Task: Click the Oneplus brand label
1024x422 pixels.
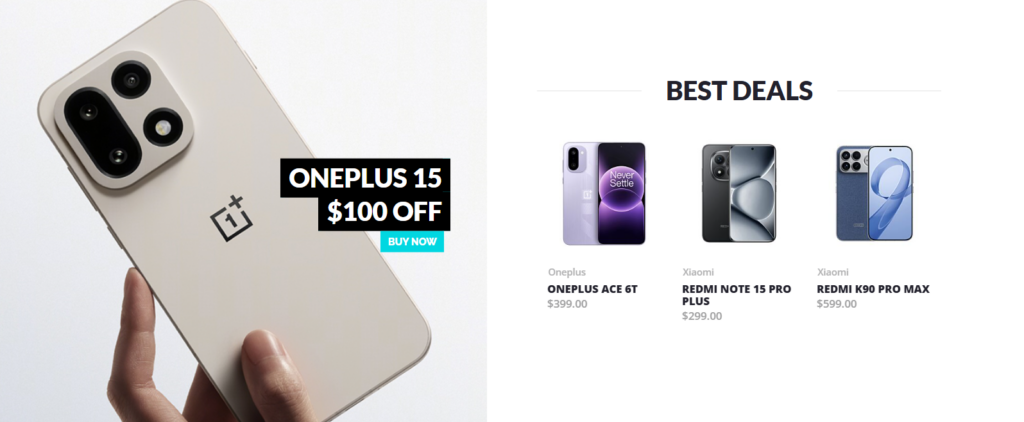Action: (x=567, y=272)
